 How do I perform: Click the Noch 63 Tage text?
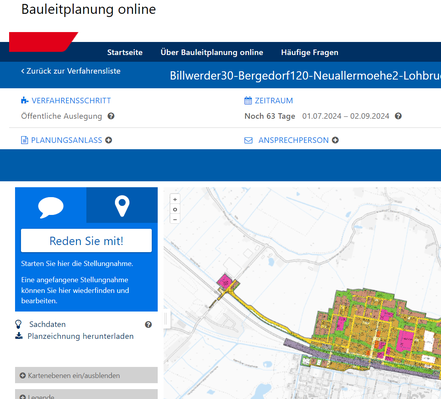tap(270, 116)
